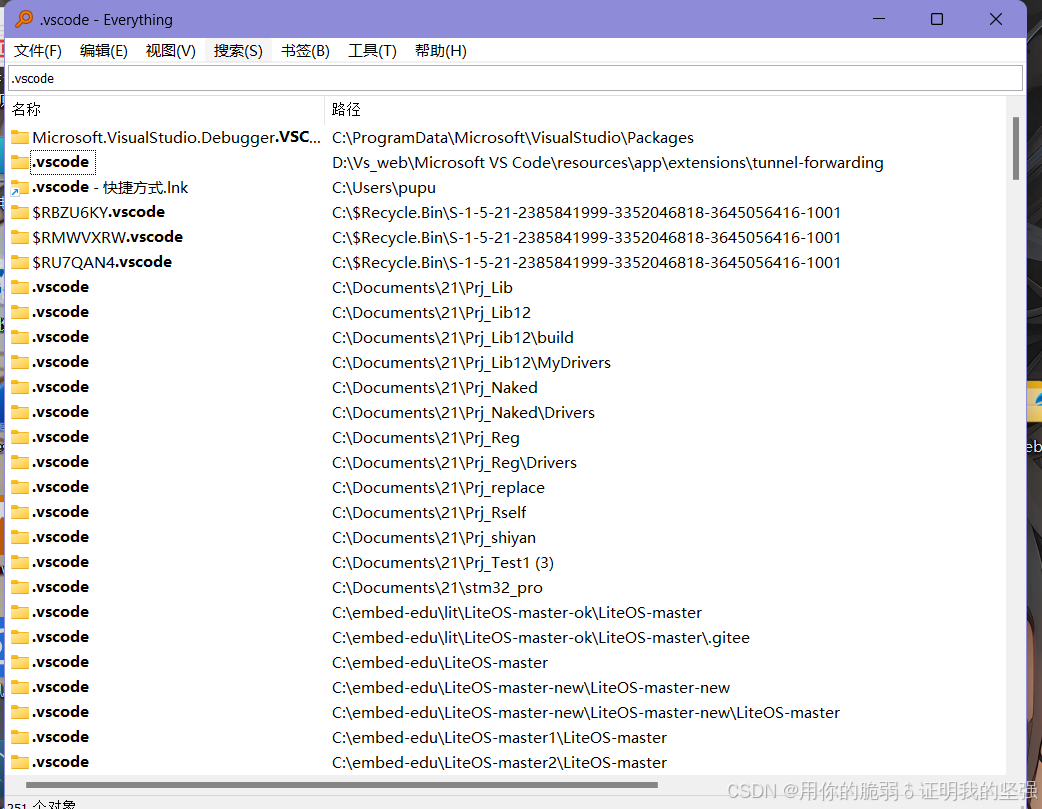
Task: Click folder icon for .vscode in Prj_shiyan
Action: coord(20,537)
